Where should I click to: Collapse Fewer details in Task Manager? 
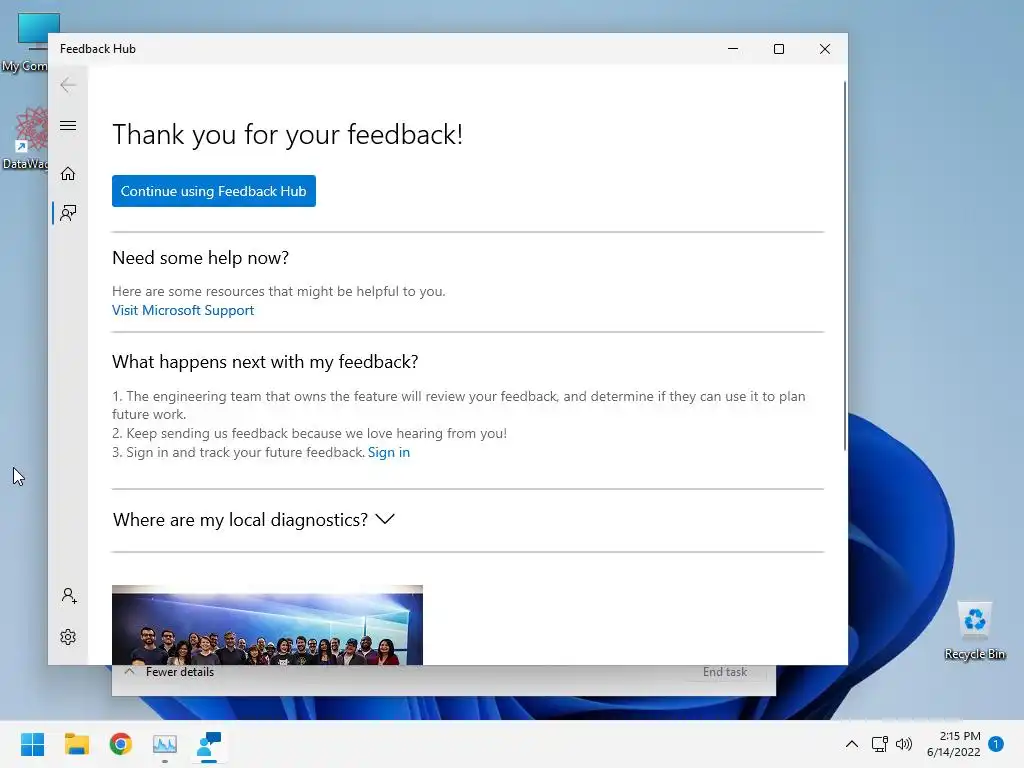point(169,672)
